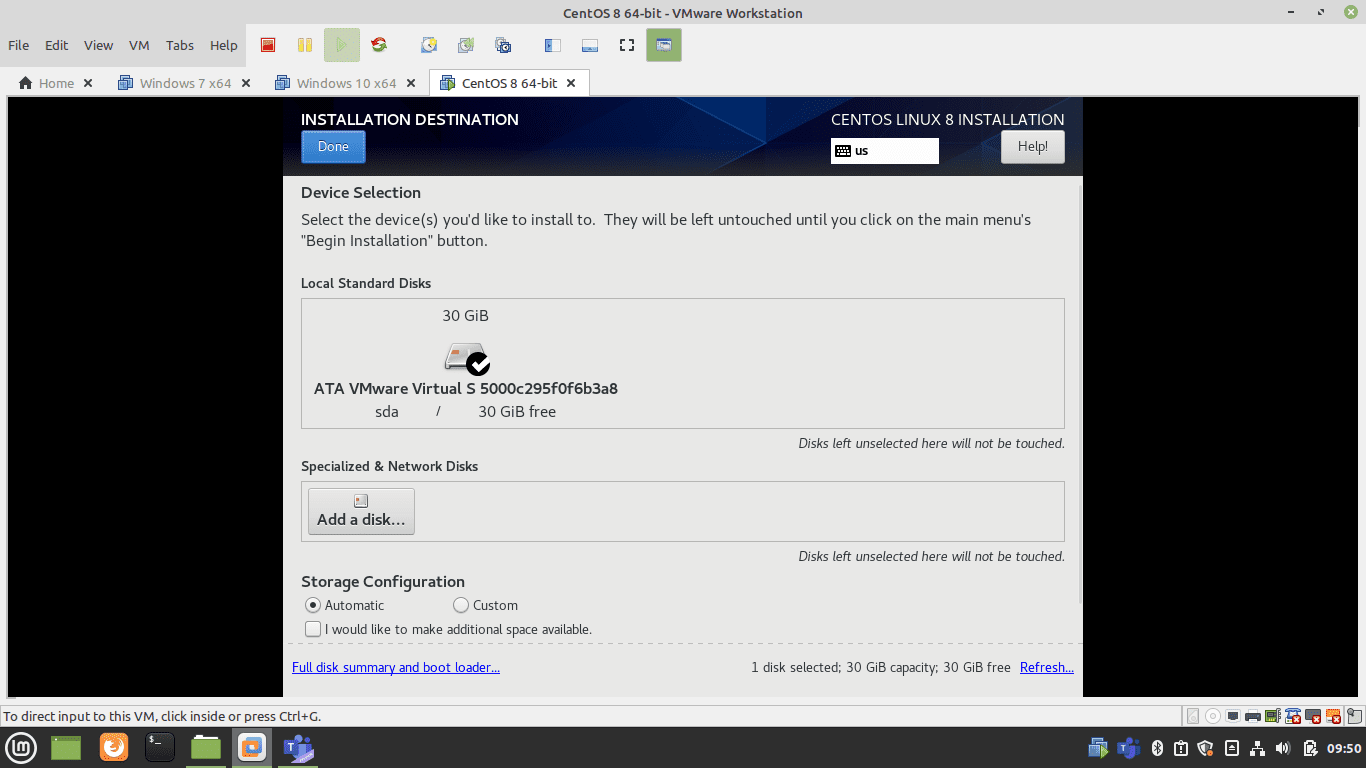
Task: Restart guest using the red-green arrows icon
Action: coord(378,45)
